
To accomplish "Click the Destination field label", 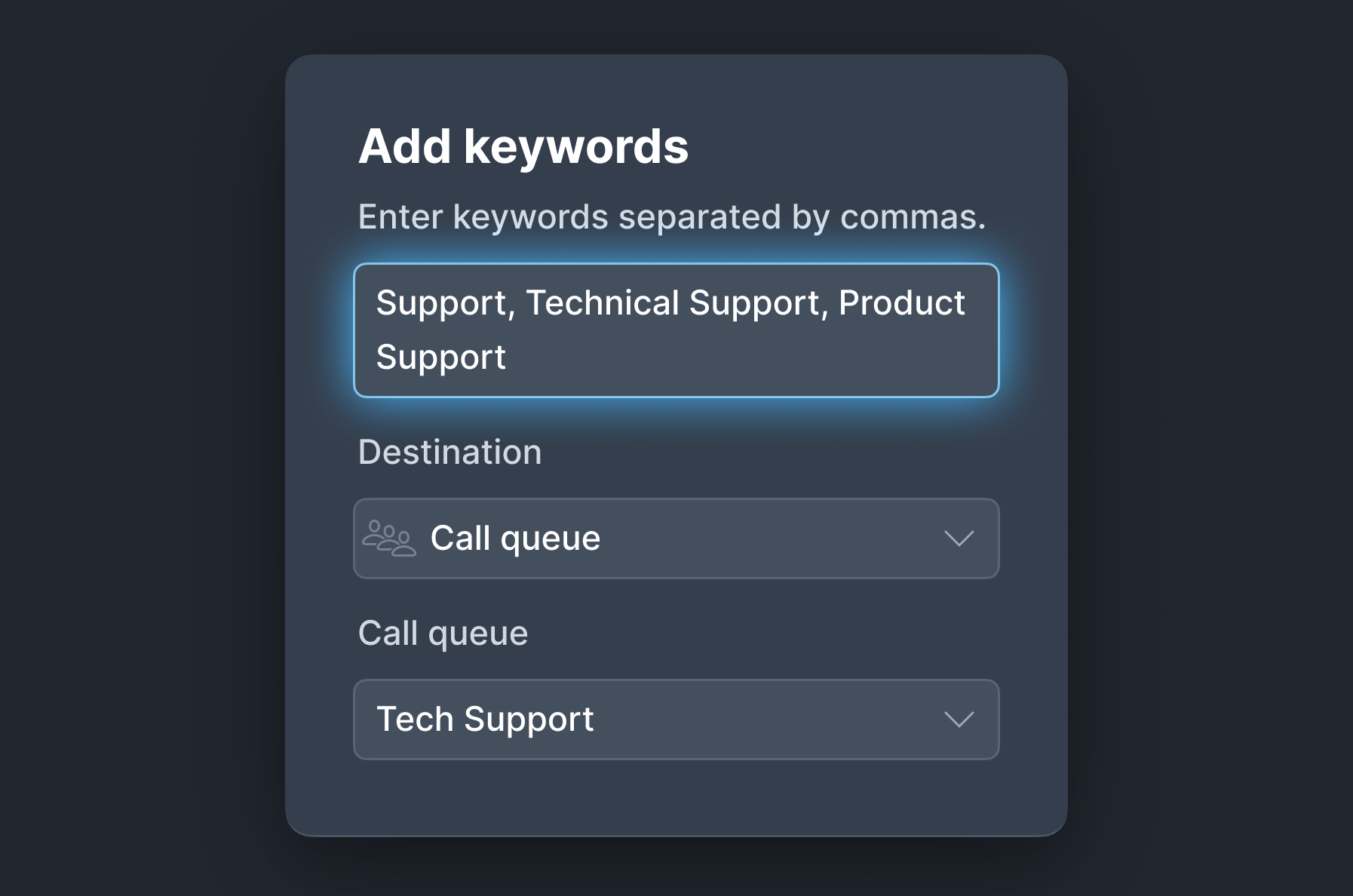I will click(449, 453).
